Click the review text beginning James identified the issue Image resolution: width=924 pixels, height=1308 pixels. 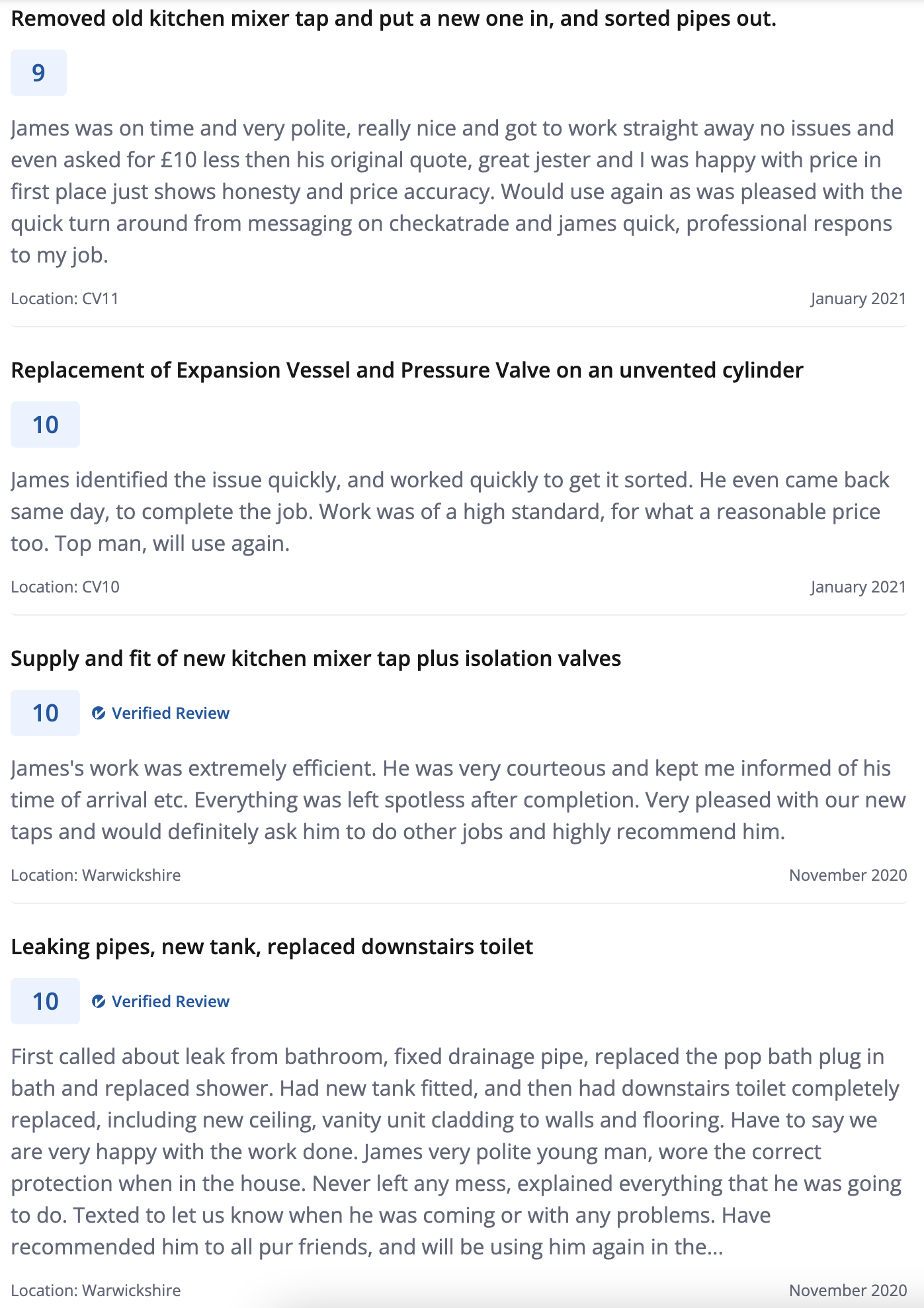(450, 512)
